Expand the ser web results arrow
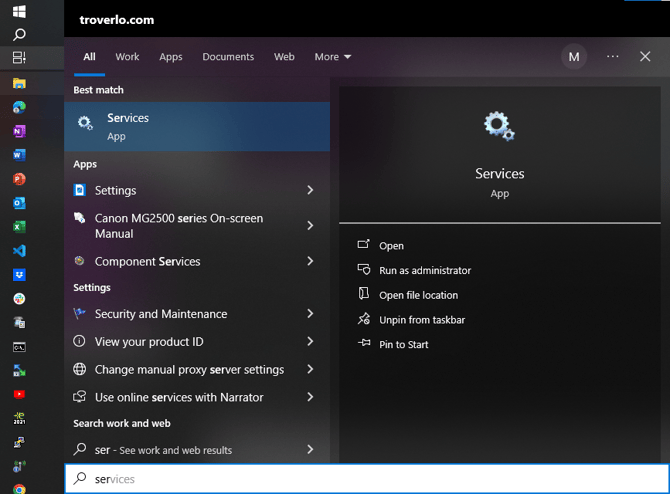Screen dimensions: 670x494 [x=310, y=450]
